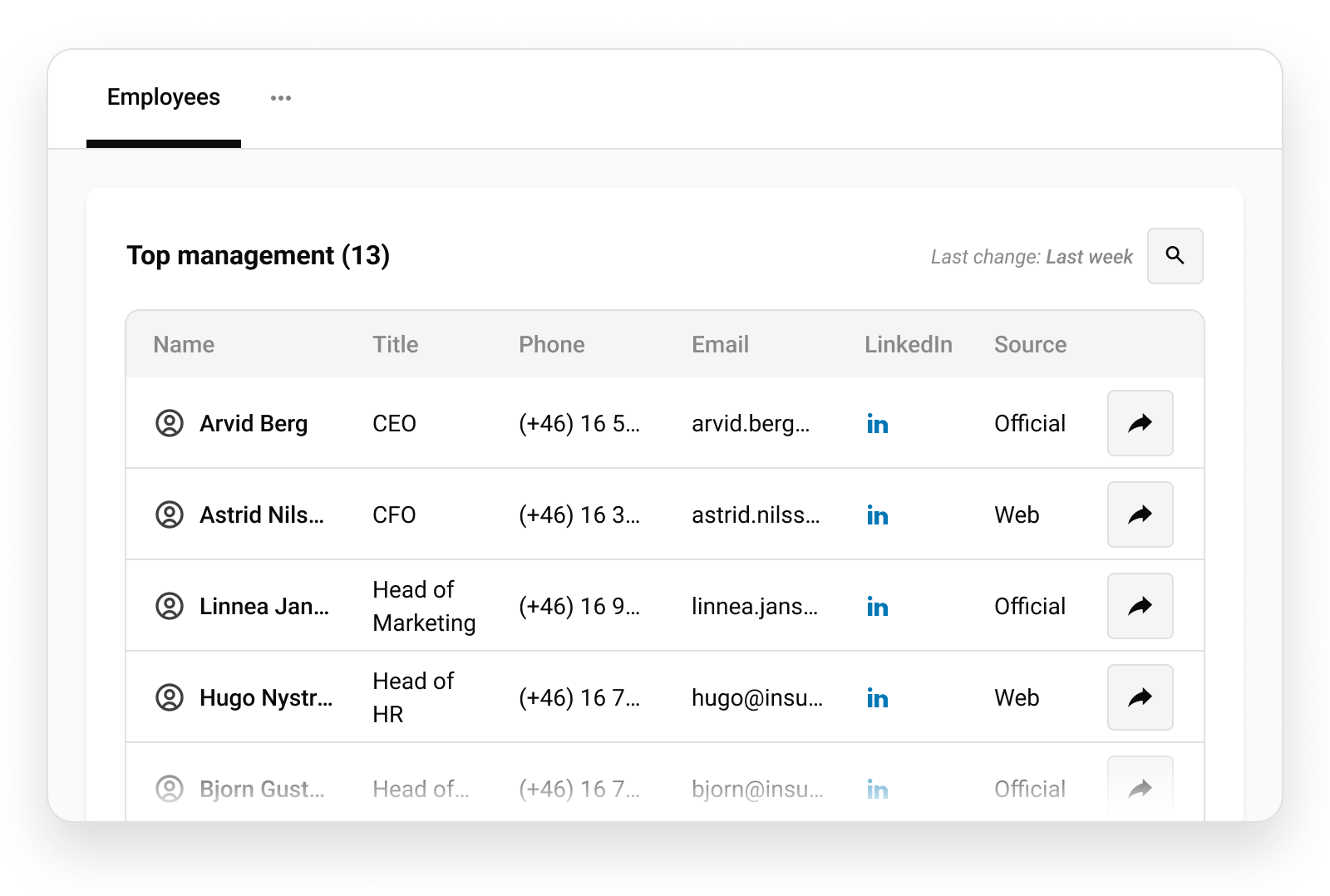This screenshot has width=1330, height=896.
Task: Expand Astrid's truncated email address
Action: 756,515
